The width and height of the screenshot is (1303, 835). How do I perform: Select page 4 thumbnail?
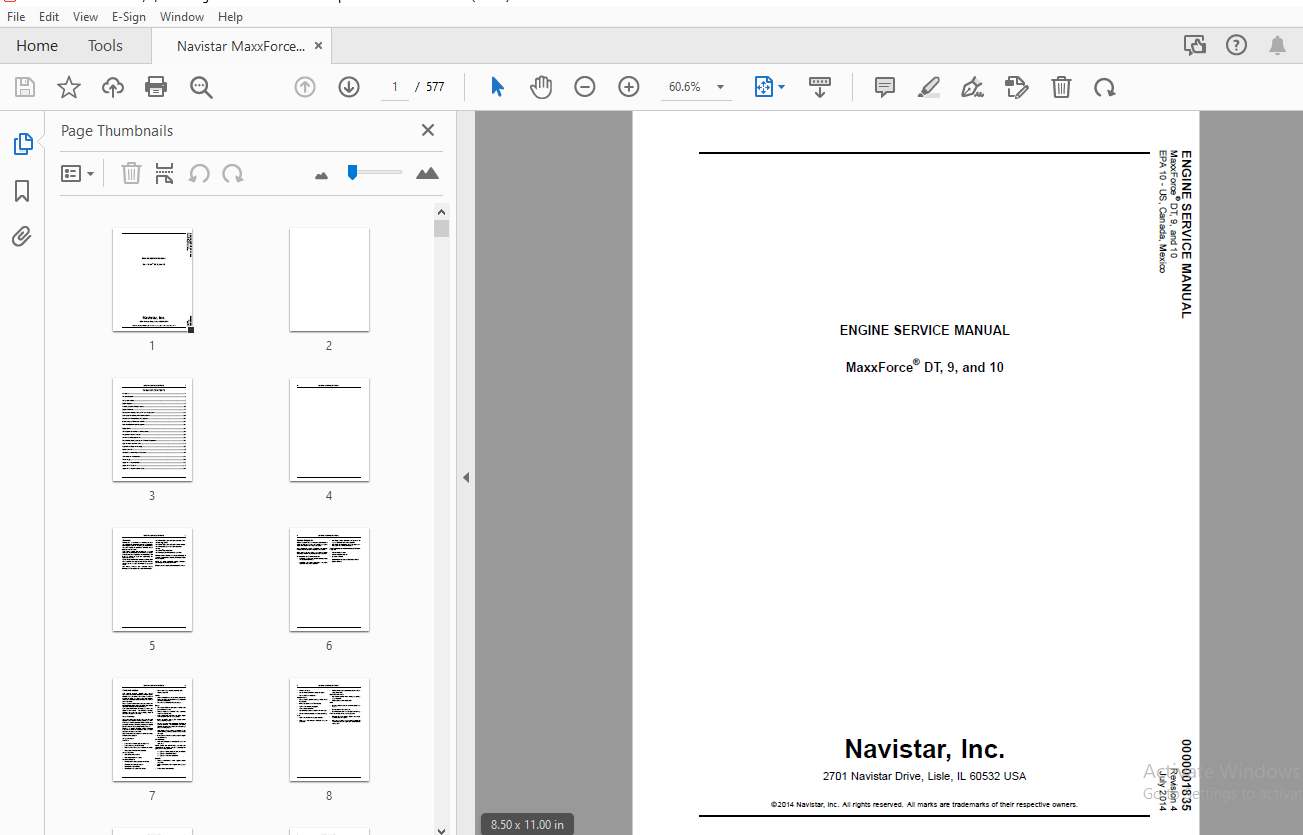pyautogui.click(x=329, y=430)
